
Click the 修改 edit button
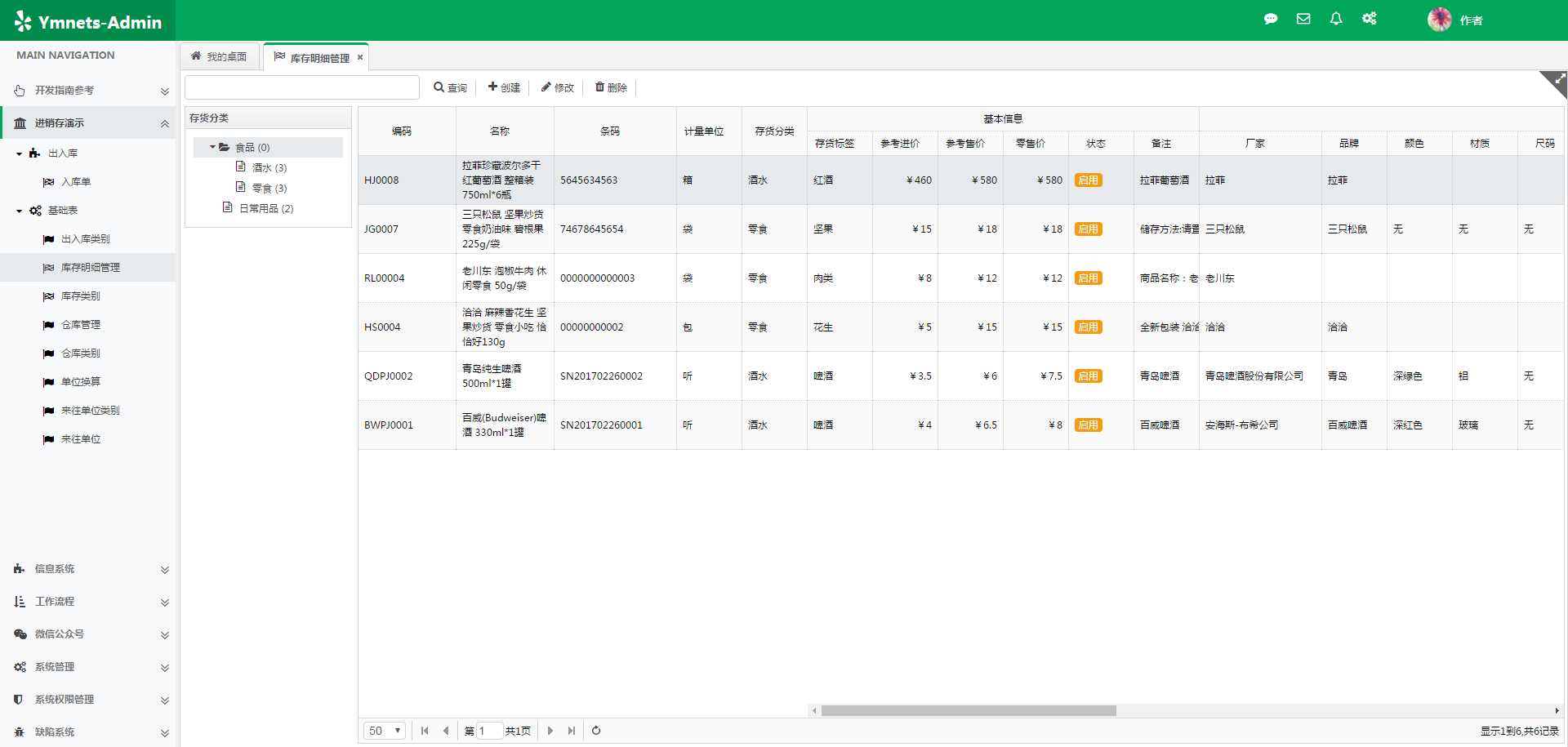tap(558, 87)
